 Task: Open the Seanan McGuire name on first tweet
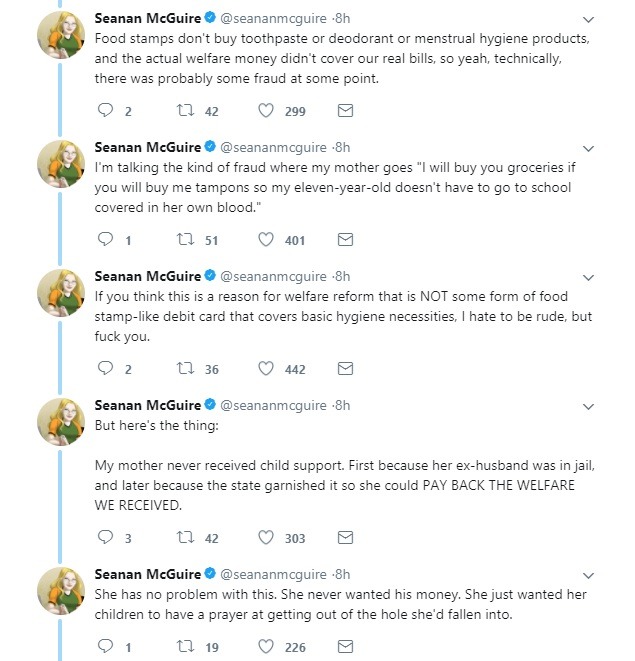click(x=148, y=18)
